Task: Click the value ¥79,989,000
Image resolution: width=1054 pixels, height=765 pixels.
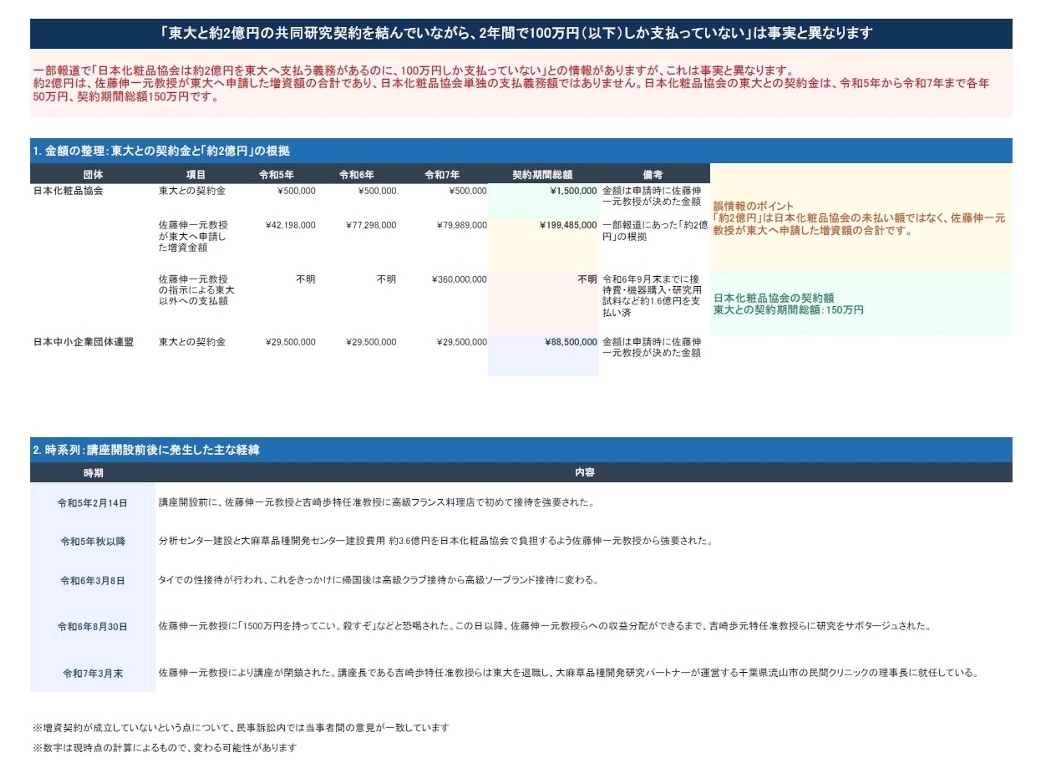Action: point(462,225)
